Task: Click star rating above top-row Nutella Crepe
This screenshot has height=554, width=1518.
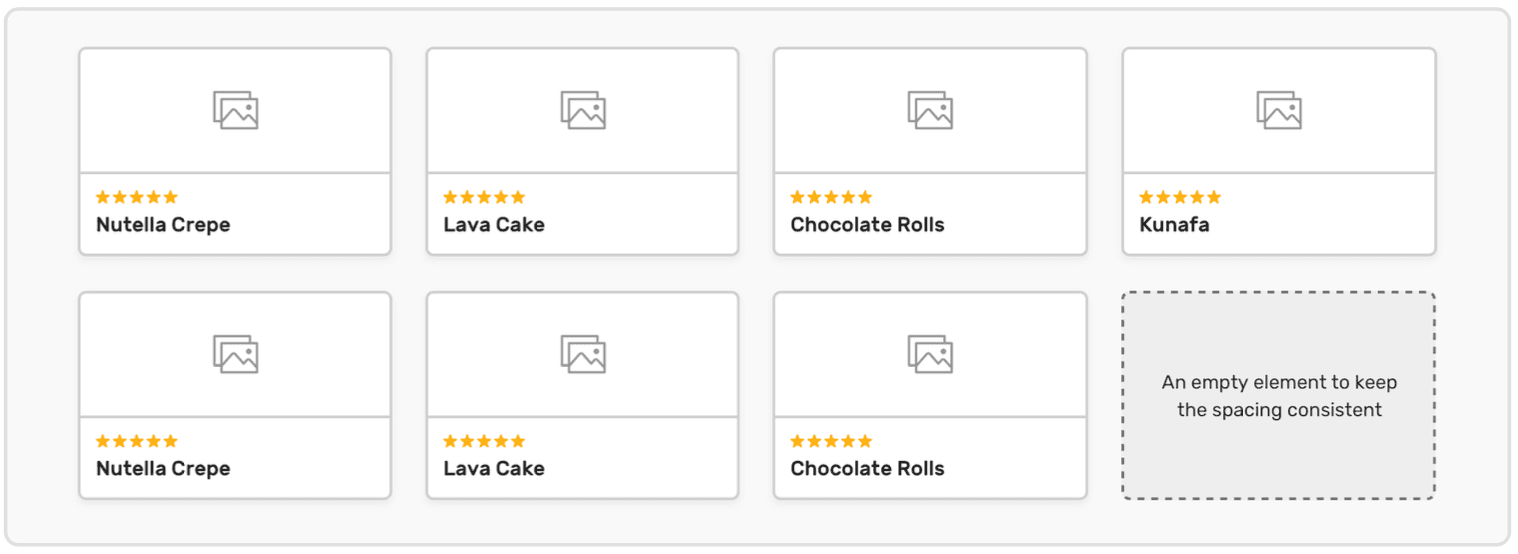Action: pyautogui.click(x=137, y=197)
